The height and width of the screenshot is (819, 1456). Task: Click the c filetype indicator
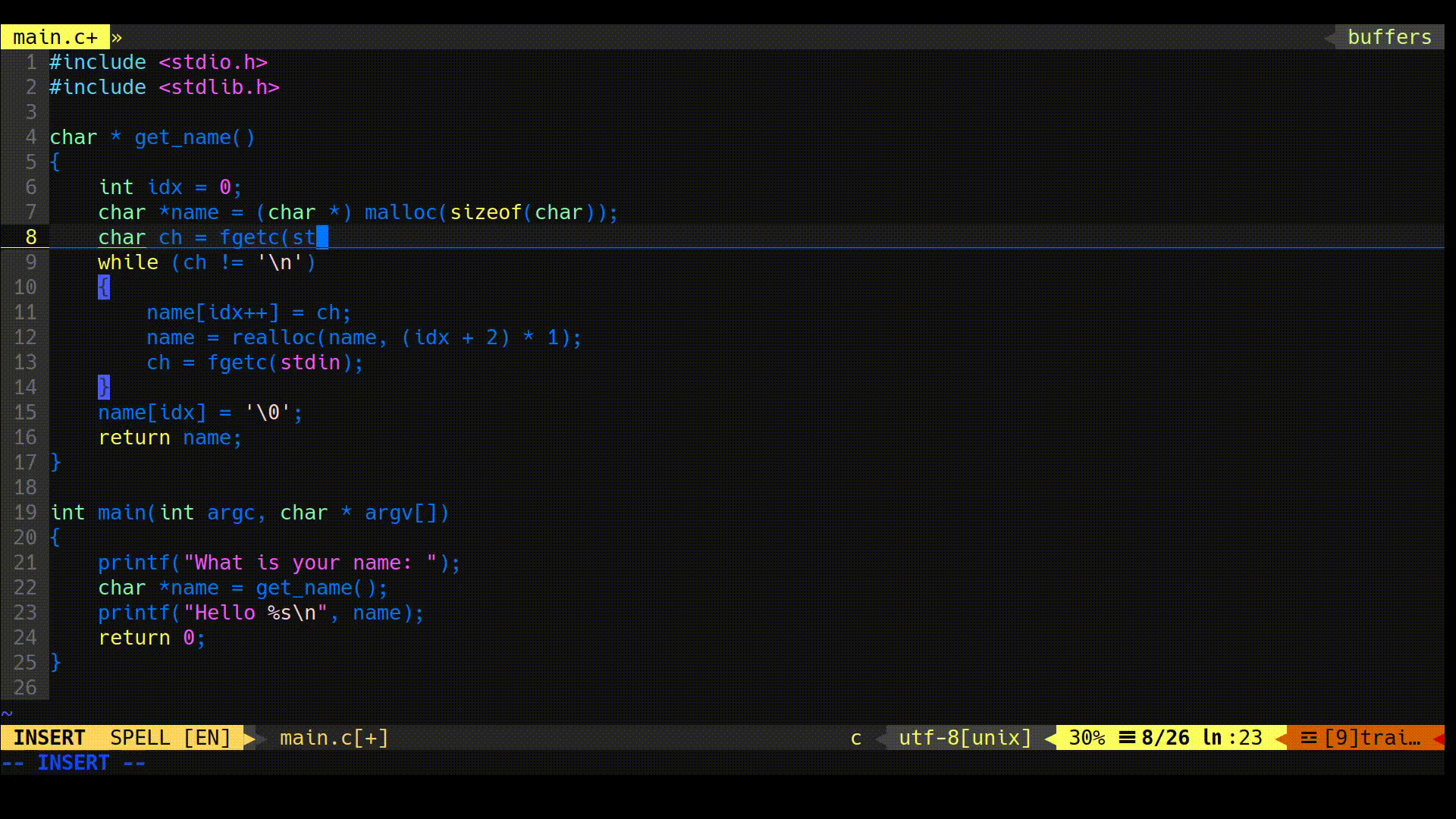point(855,737)
